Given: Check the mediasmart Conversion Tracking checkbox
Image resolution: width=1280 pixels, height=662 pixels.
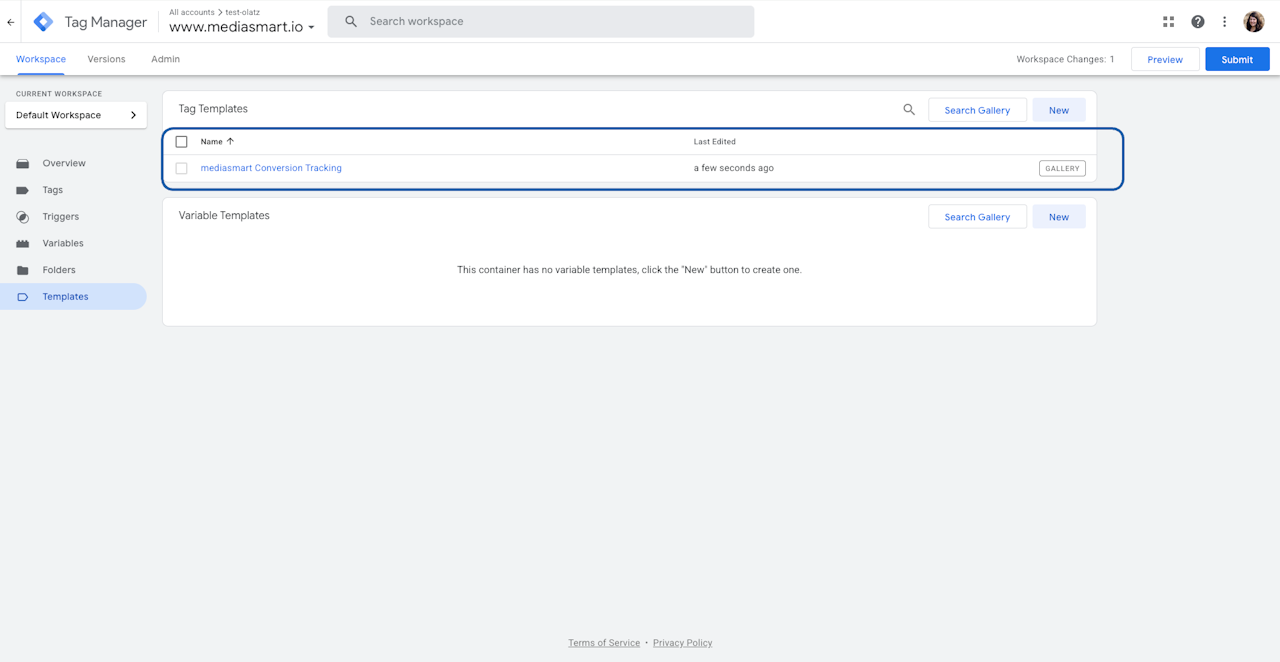Looking at the screenshot, I should (181, 168).
